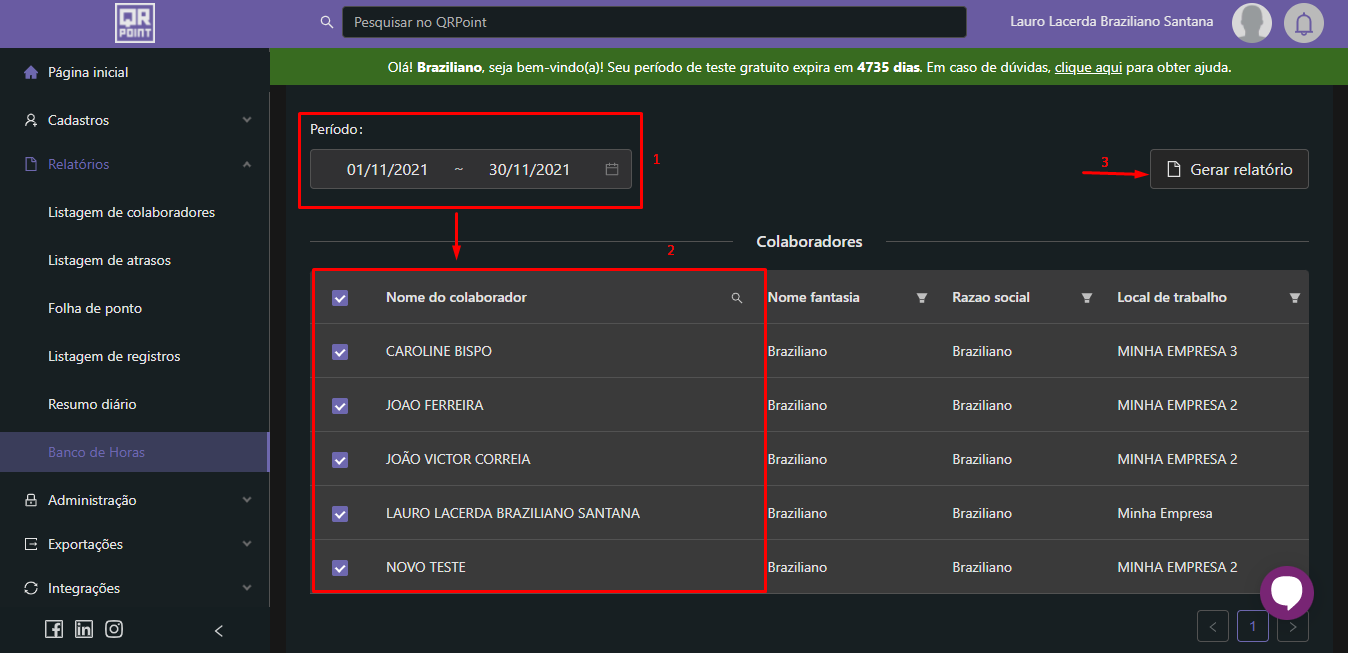Open the LinkedIn social icon

click(84, 629)
